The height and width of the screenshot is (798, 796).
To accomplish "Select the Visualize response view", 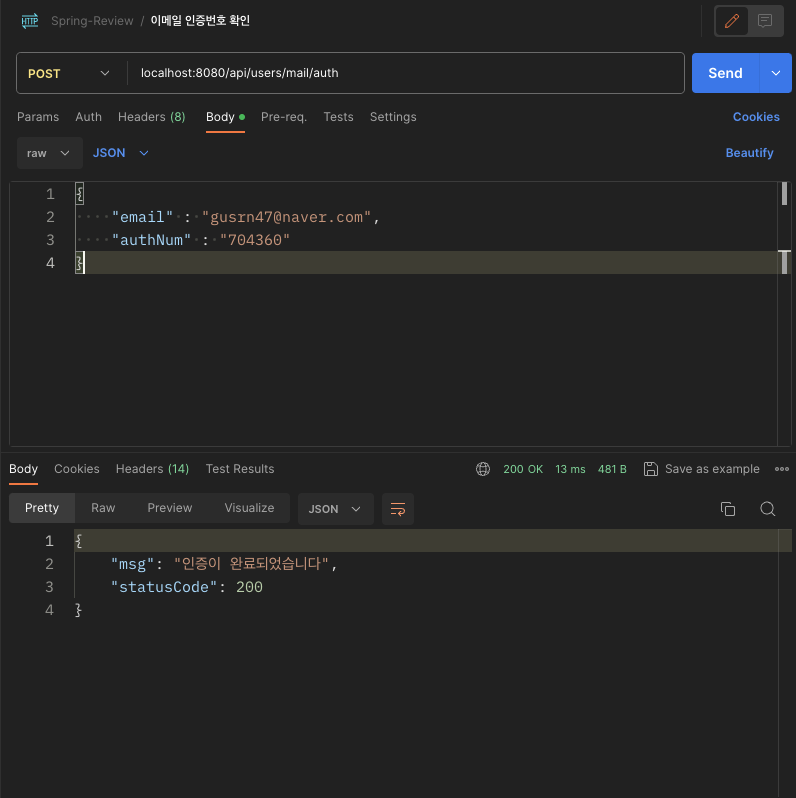I will 249,508.
